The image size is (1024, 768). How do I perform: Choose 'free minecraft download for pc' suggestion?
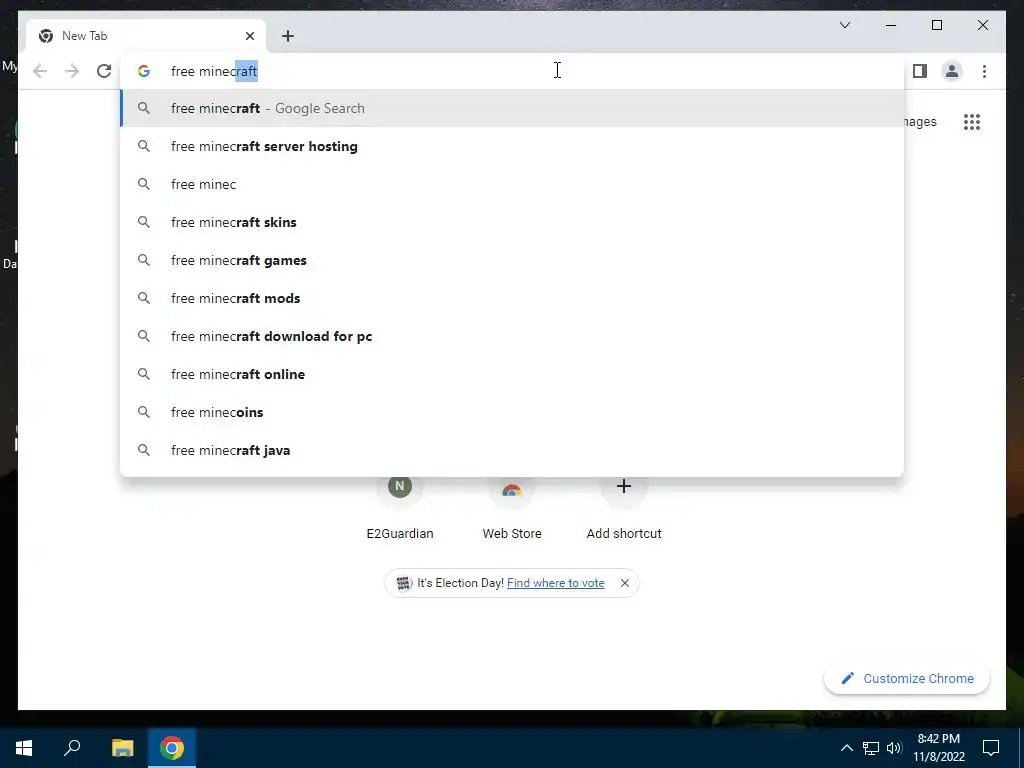point(512,336)
